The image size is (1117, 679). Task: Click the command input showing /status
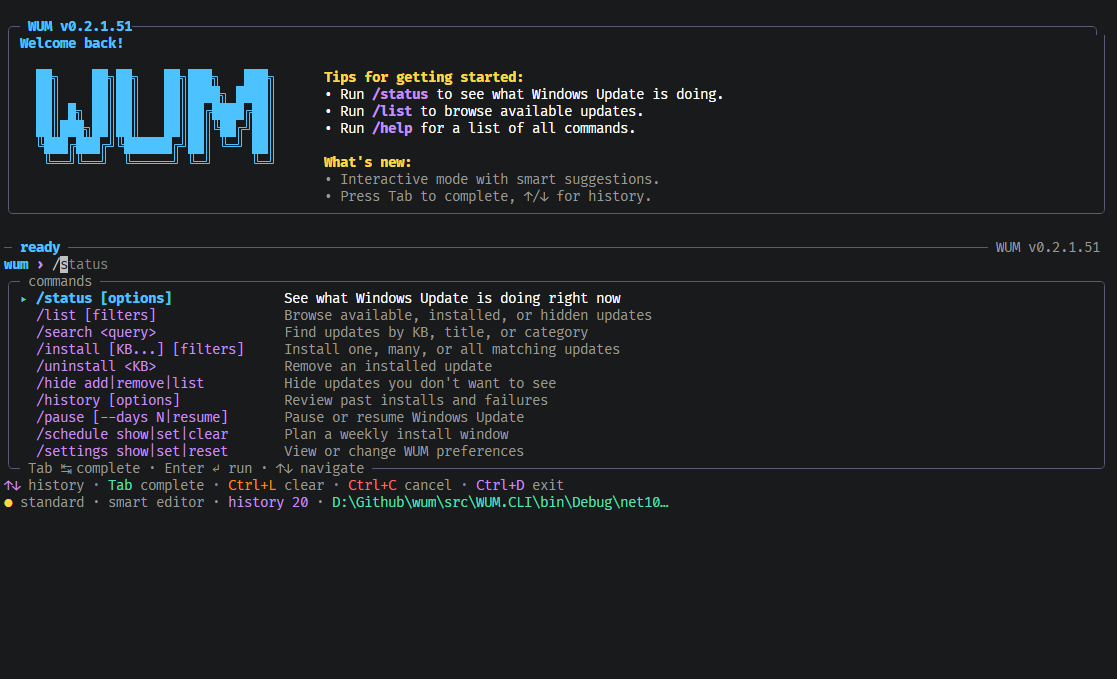pyautogui.click(x=80, y=264)
